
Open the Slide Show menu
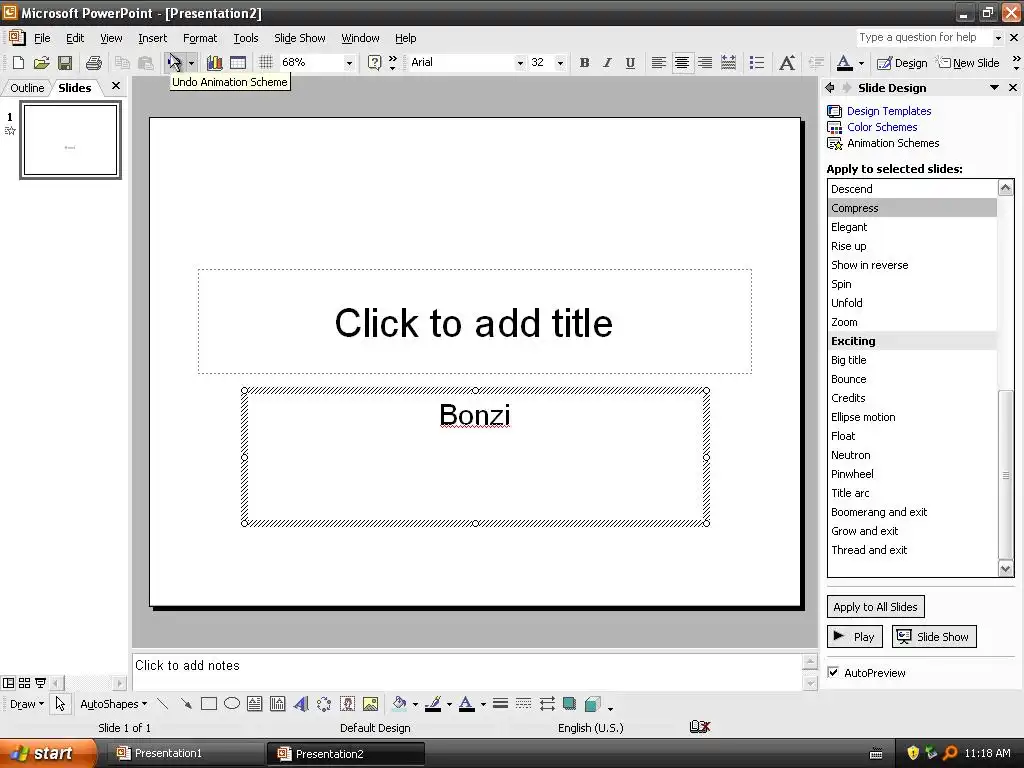(300, 38)
